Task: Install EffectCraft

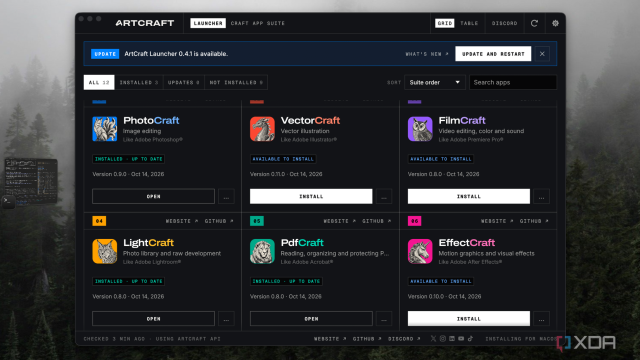Action: tap(469, 319)
